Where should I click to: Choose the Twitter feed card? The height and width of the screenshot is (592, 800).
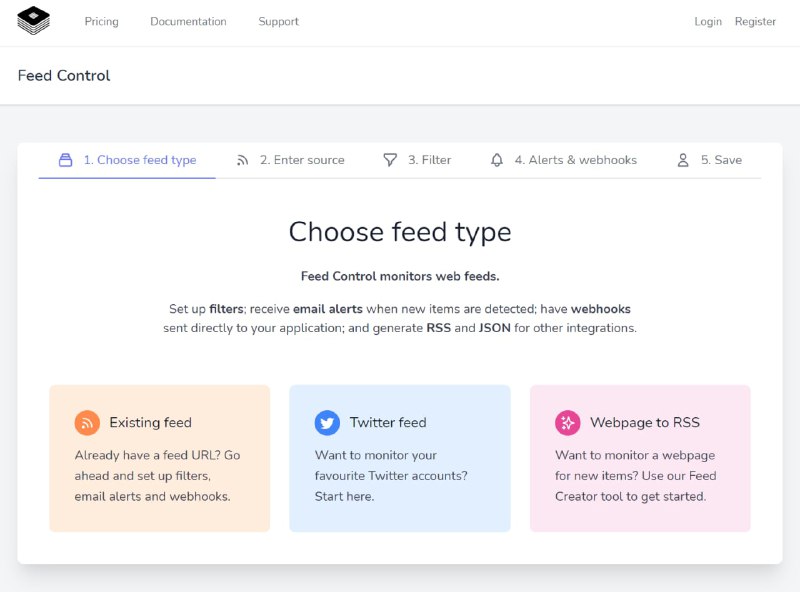tap(400, 455)
